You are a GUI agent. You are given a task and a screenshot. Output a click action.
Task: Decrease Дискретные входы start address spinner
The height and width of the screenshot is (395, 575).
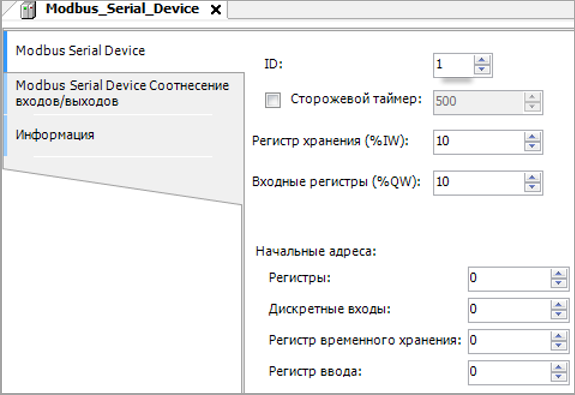[x=558, y=314]
